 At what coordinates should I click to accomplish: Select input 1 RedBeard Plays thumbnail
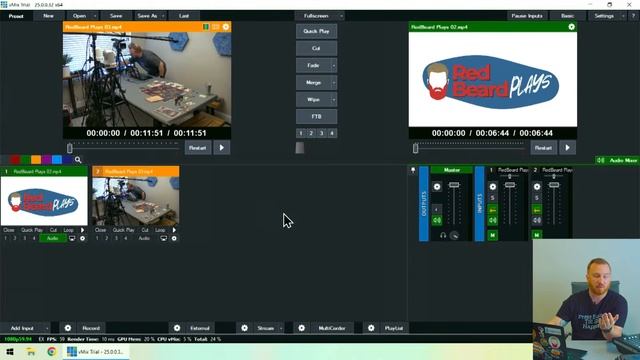pyautogui.click(x=44, y=201)
